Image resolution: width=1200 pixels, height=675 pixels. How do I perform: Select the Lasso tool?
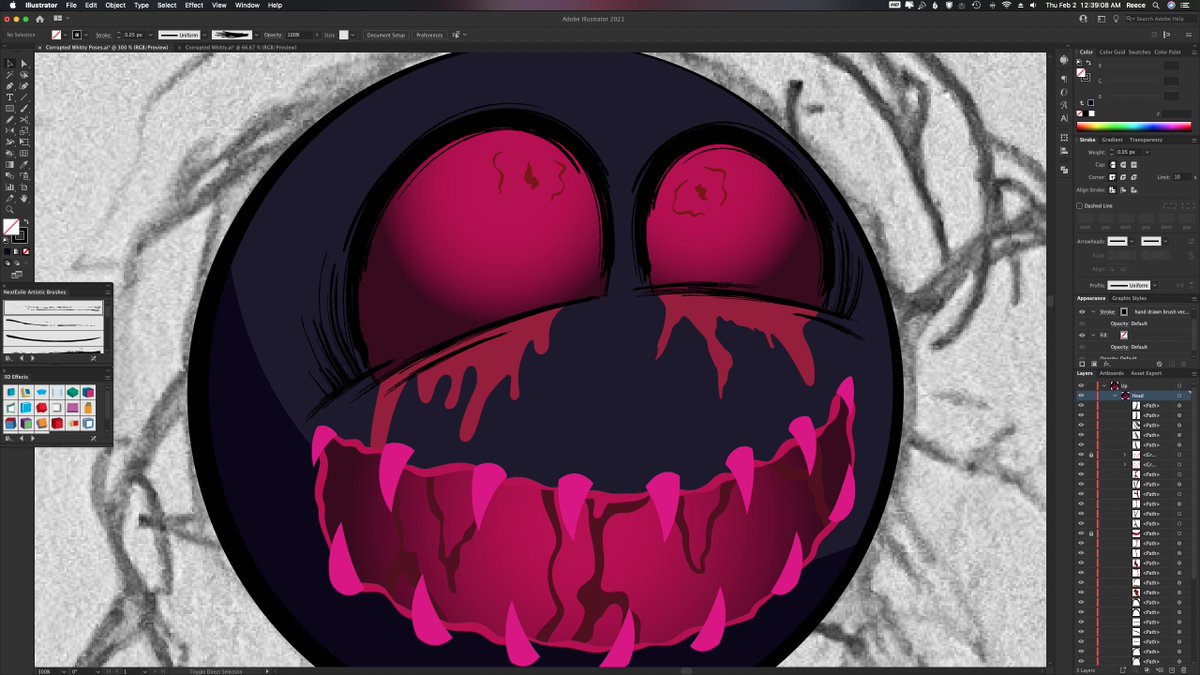click(24, 75)
